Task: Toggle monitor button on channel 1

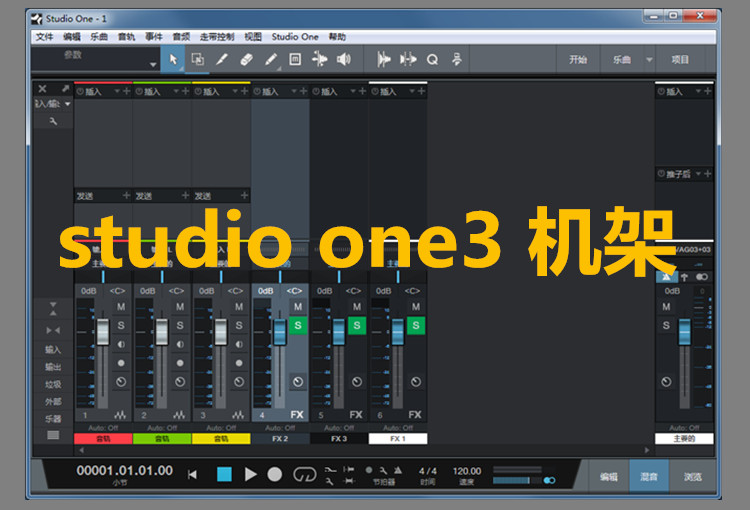Action: (x=121, y=344)
